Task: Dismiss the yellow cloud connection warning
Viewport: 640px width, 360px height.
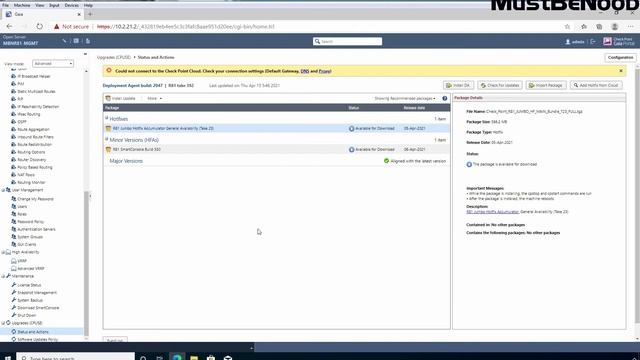Action: pyautogui.click(x=621, y=71)
